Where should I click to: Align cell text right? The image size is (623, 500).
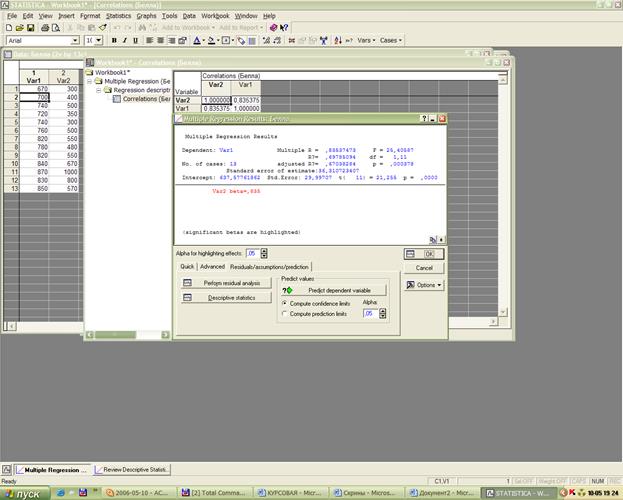171,40
